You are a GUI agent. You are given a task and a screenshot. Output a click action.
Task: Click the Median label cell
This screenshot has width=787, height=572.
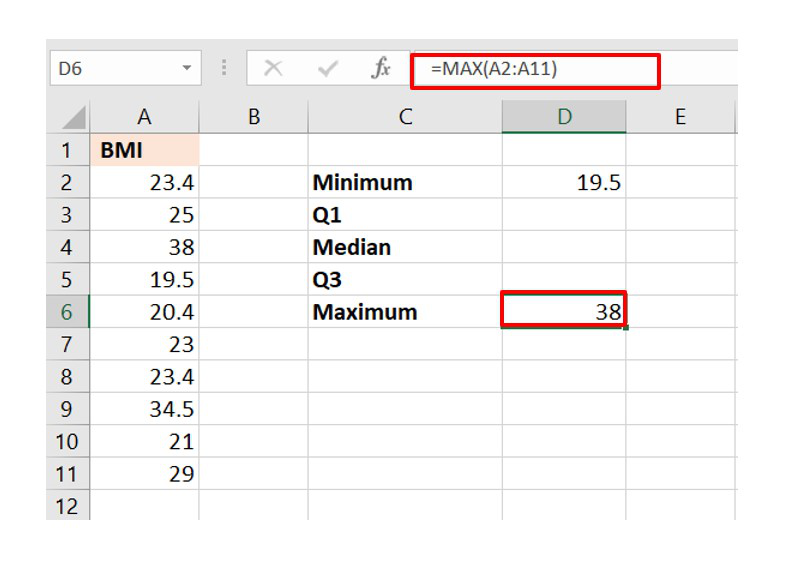(405, 247)
